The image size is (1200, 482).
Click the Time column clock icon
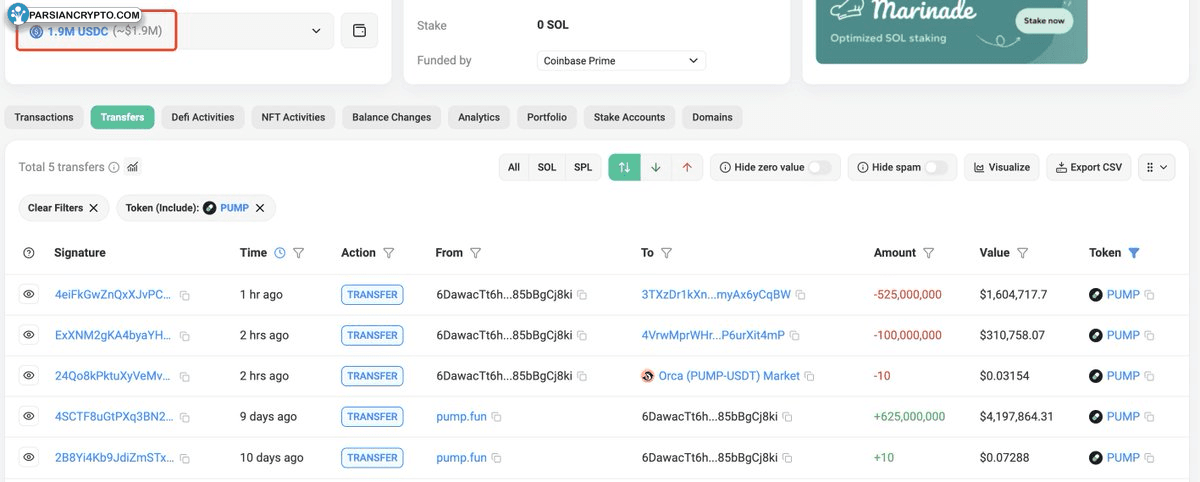click(x=280, y=253)
